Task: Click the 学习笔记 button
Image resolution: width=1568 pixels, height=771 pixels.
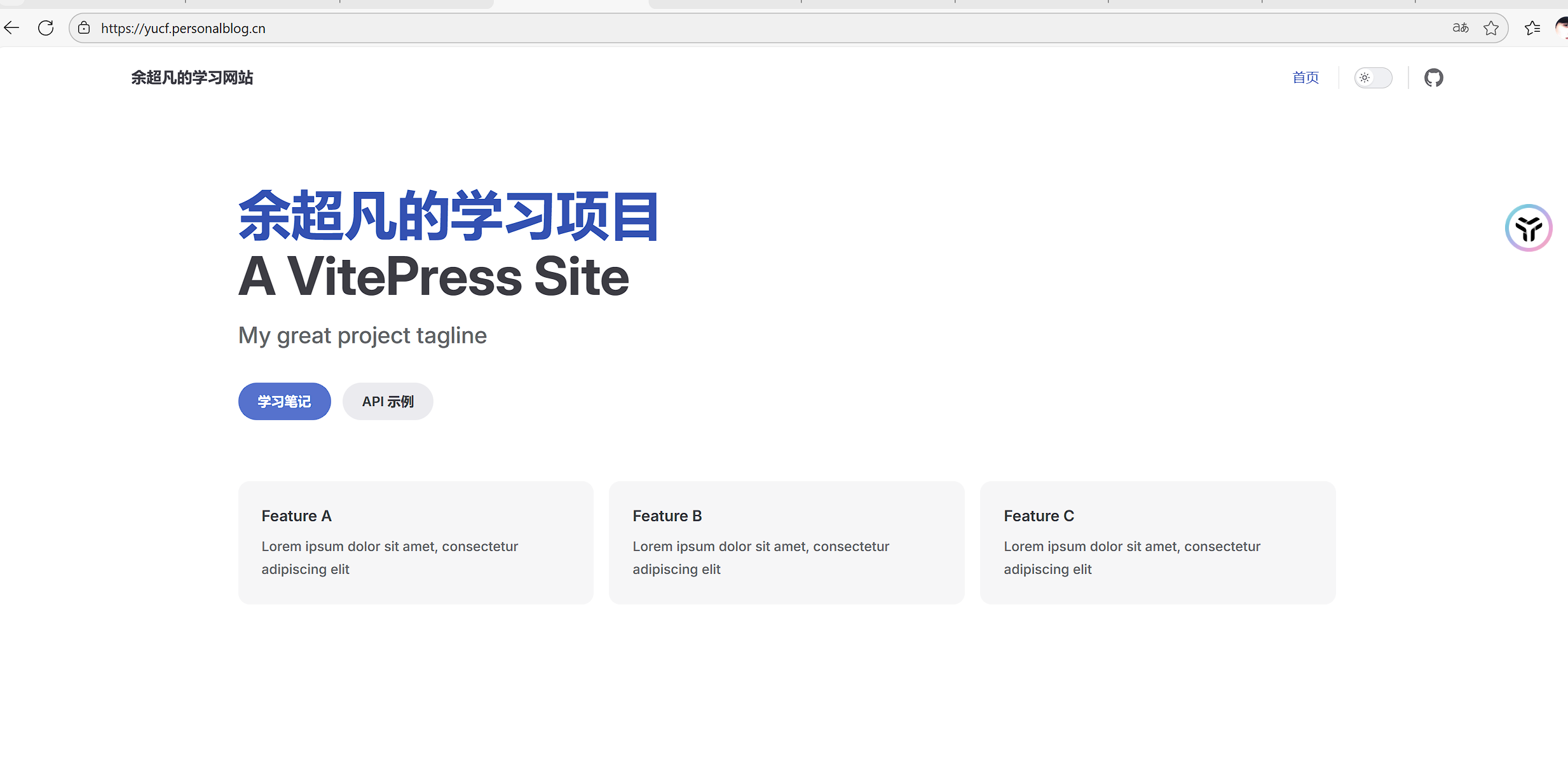Action: point(284,401)
